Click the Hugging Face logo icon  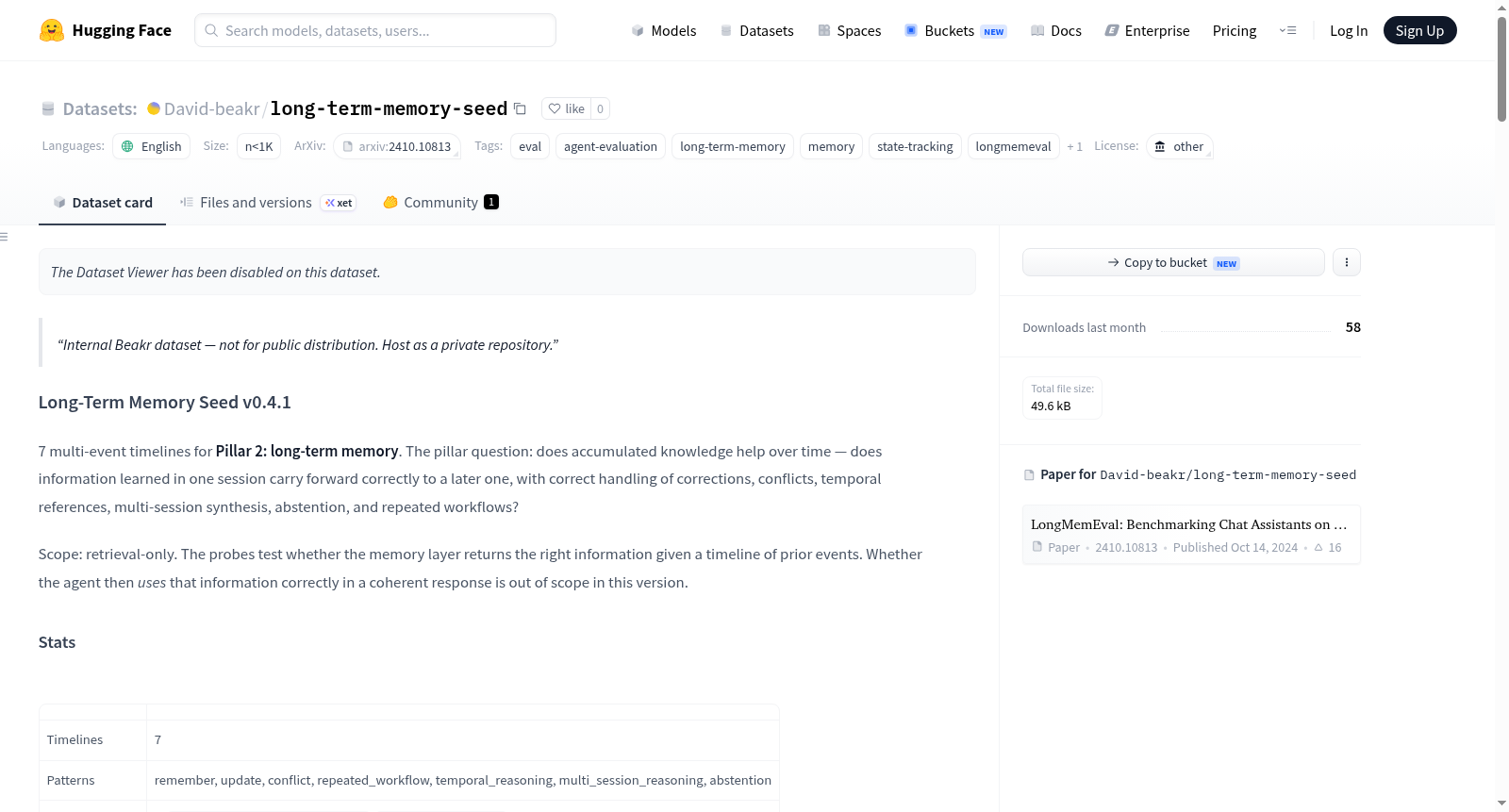point(52,30)
